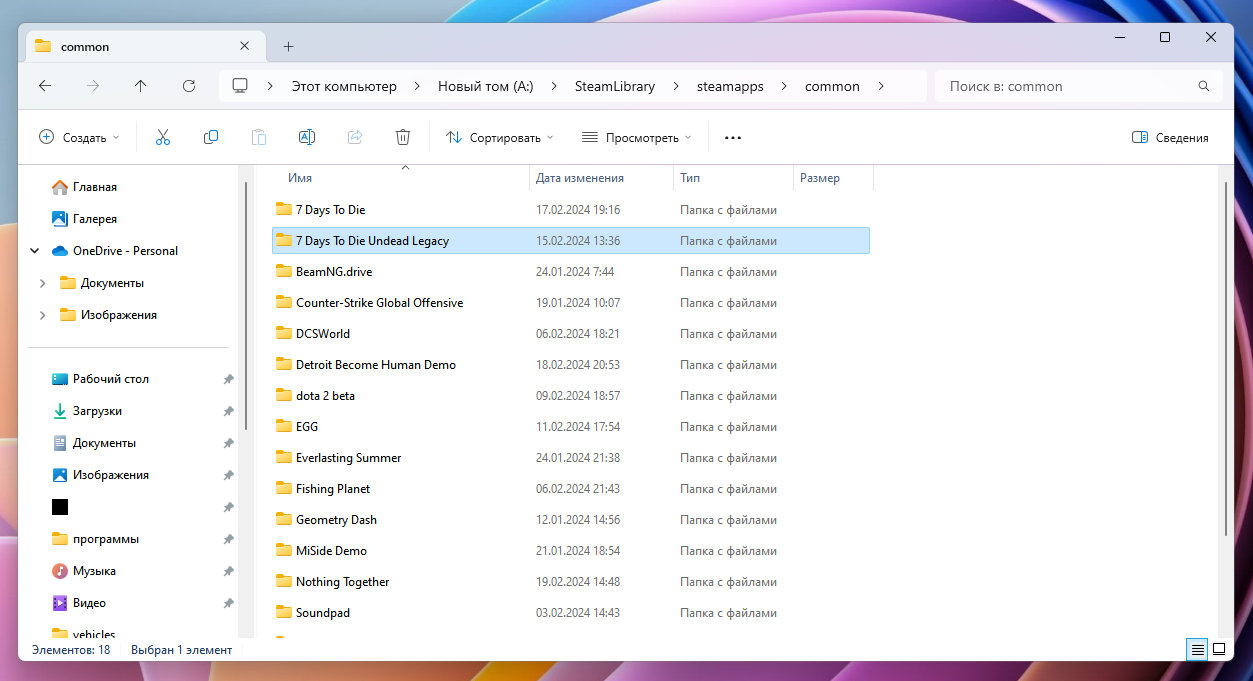Select the EGG folder

(571, 427)
